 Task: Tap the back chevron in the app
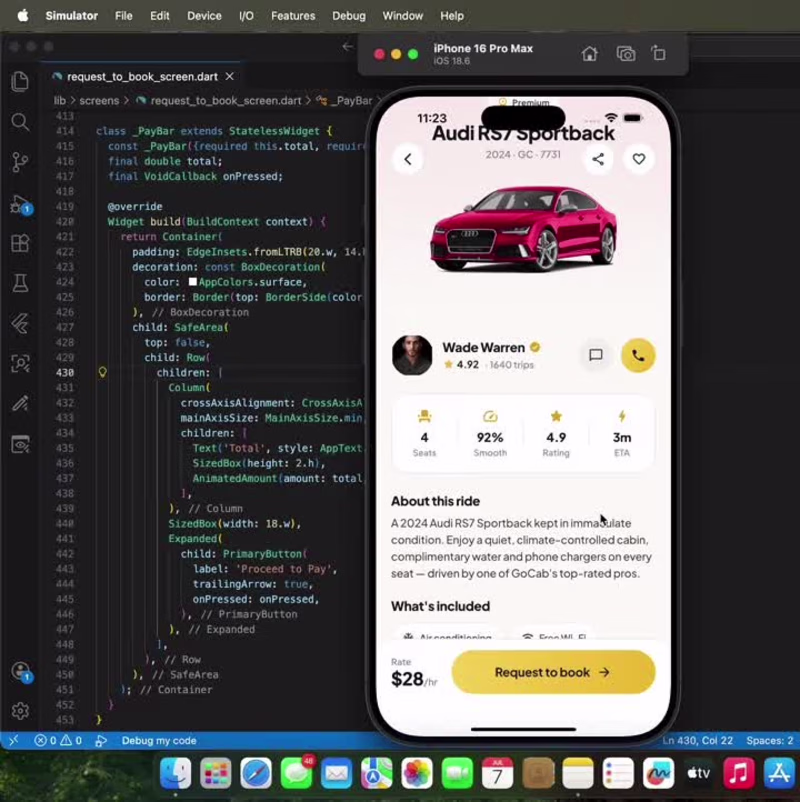tap(408, 159)
